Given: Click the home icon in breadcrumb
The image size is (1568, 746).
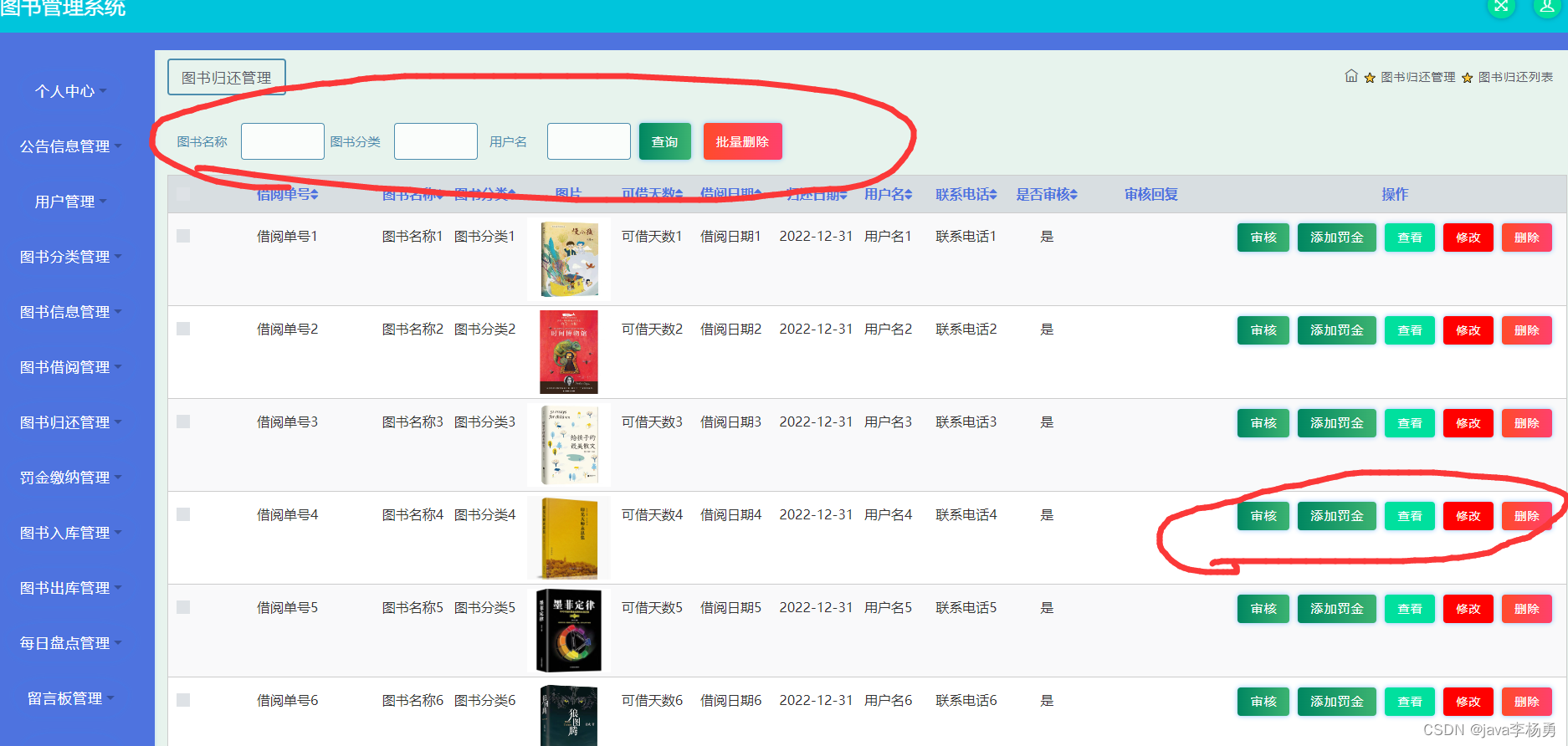Looking at the screenshot, I should [x=1350, y=76].
